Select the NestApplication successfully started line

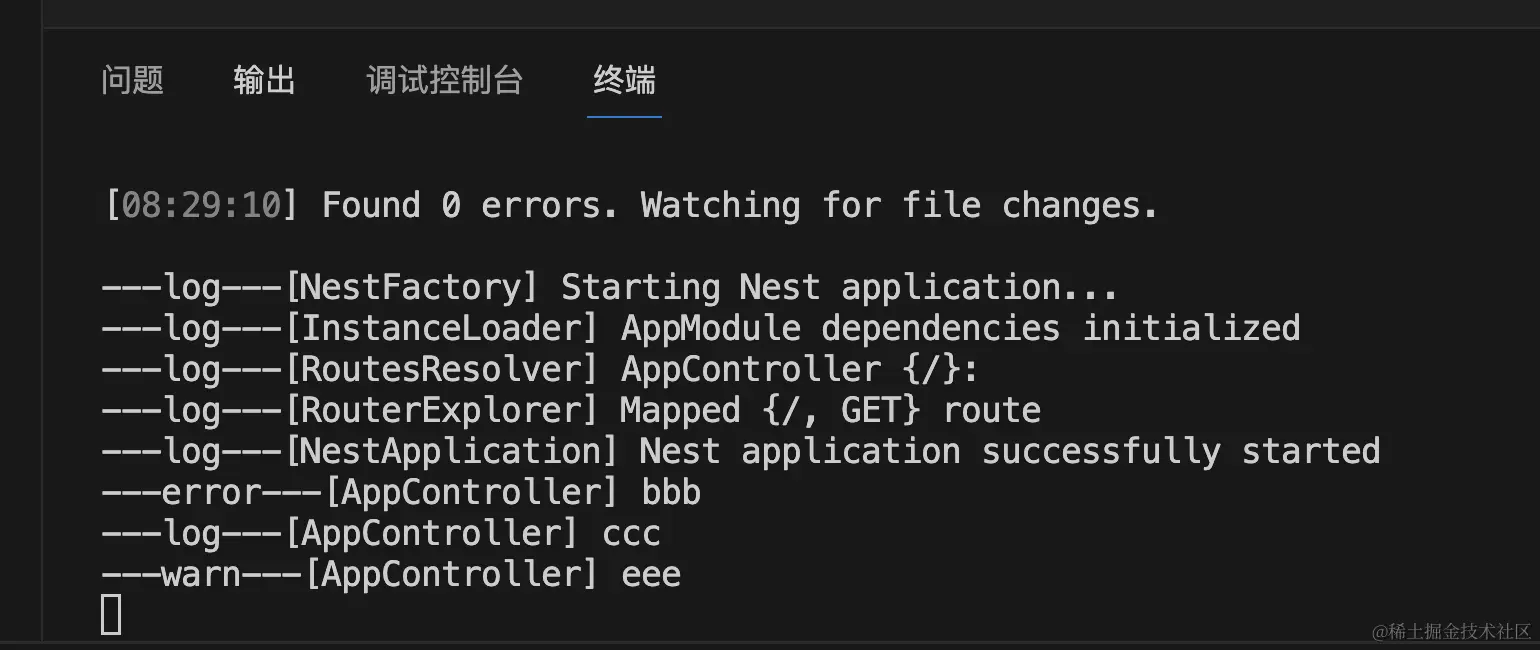[x=740, y=452]
